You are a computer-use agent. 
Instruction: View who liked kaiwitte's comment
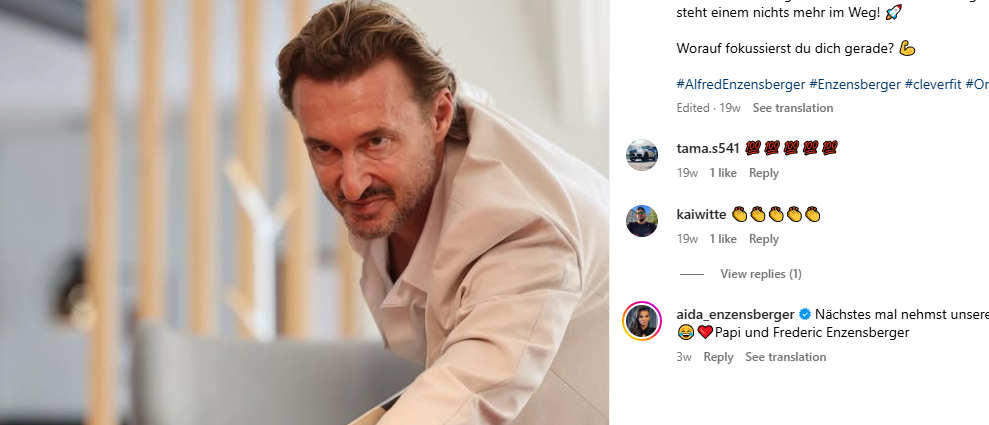pyautogui.click(x=723, y=239)
